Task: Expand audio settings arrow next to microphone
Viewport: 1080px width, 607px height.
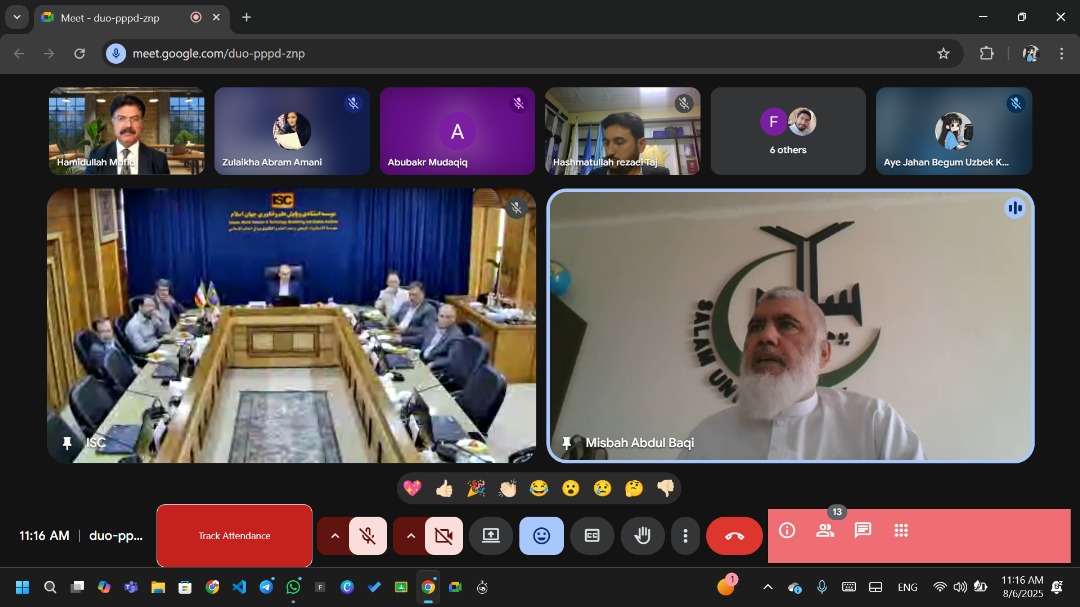Action: (334, 536)
